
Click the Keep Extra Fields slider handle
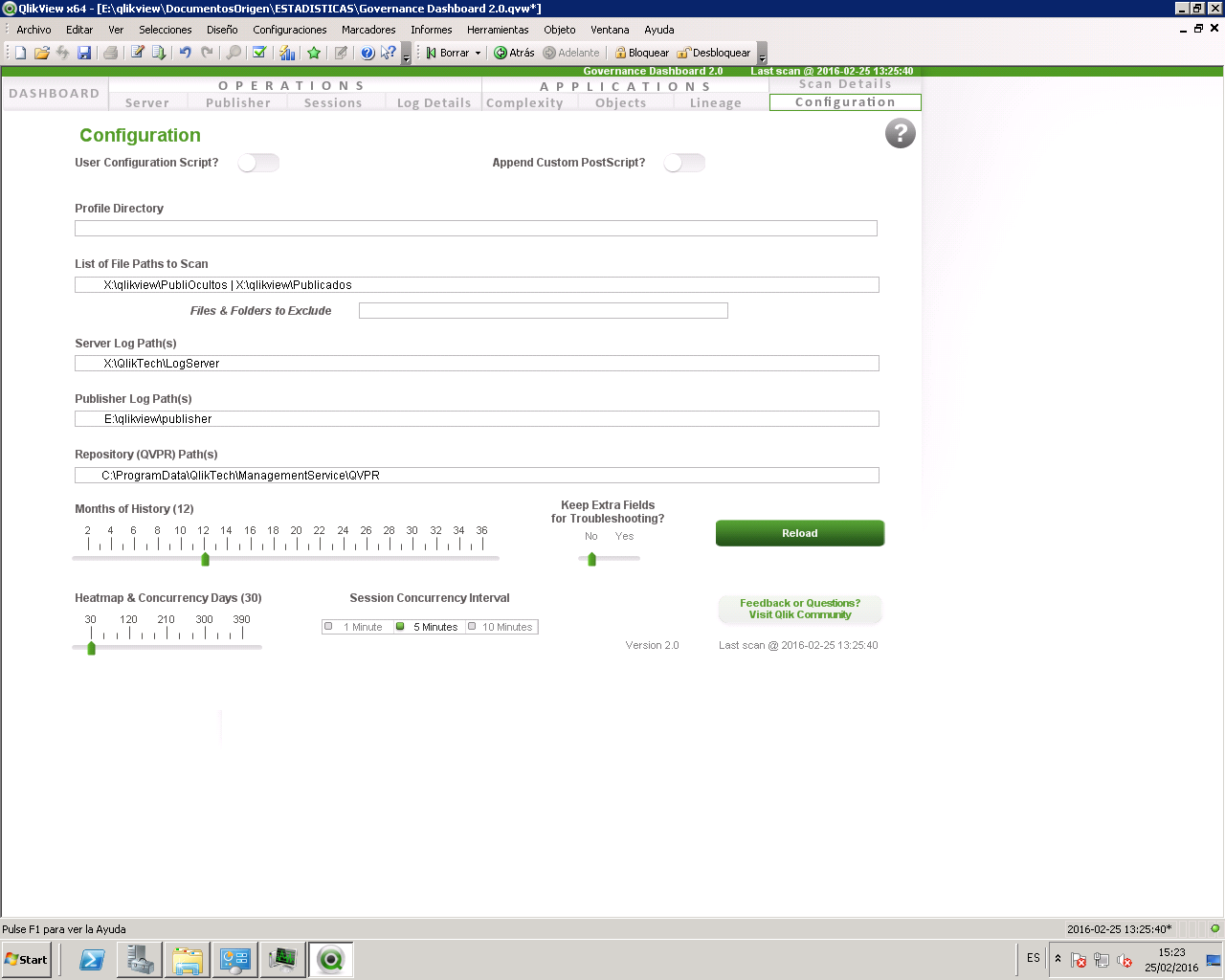coord(591,559)
